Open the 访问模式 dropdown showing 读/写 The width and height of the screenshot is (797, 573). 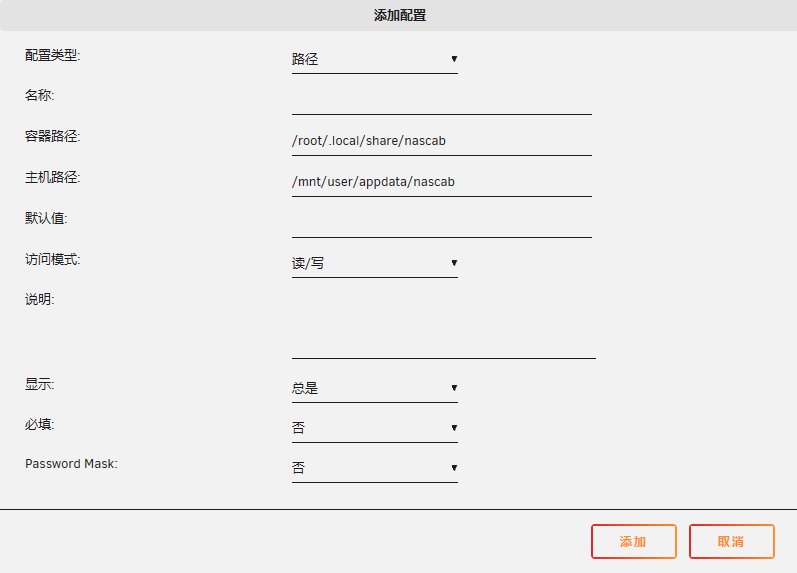click(x=375, y=263)
